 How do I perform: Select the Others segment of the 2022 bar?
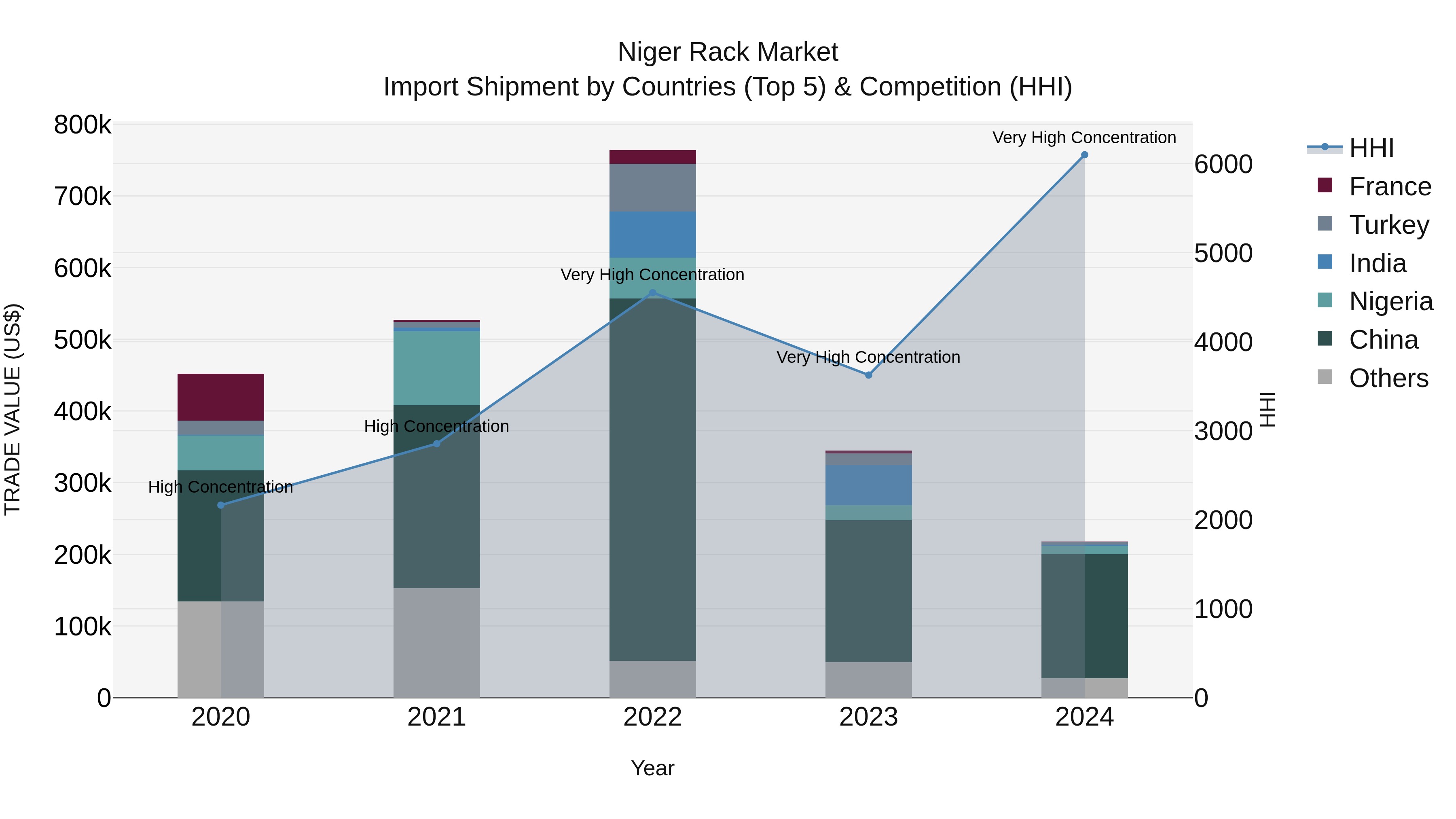click(x=653, y=679)
